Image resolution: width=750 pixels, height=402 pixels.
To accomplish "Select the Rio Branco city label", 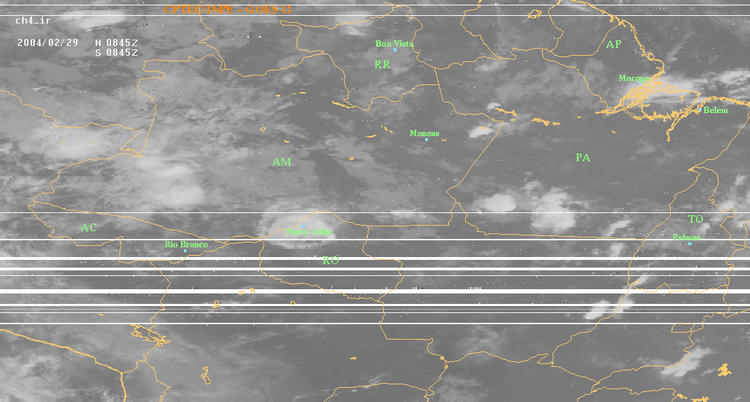I will pos(186,244).
